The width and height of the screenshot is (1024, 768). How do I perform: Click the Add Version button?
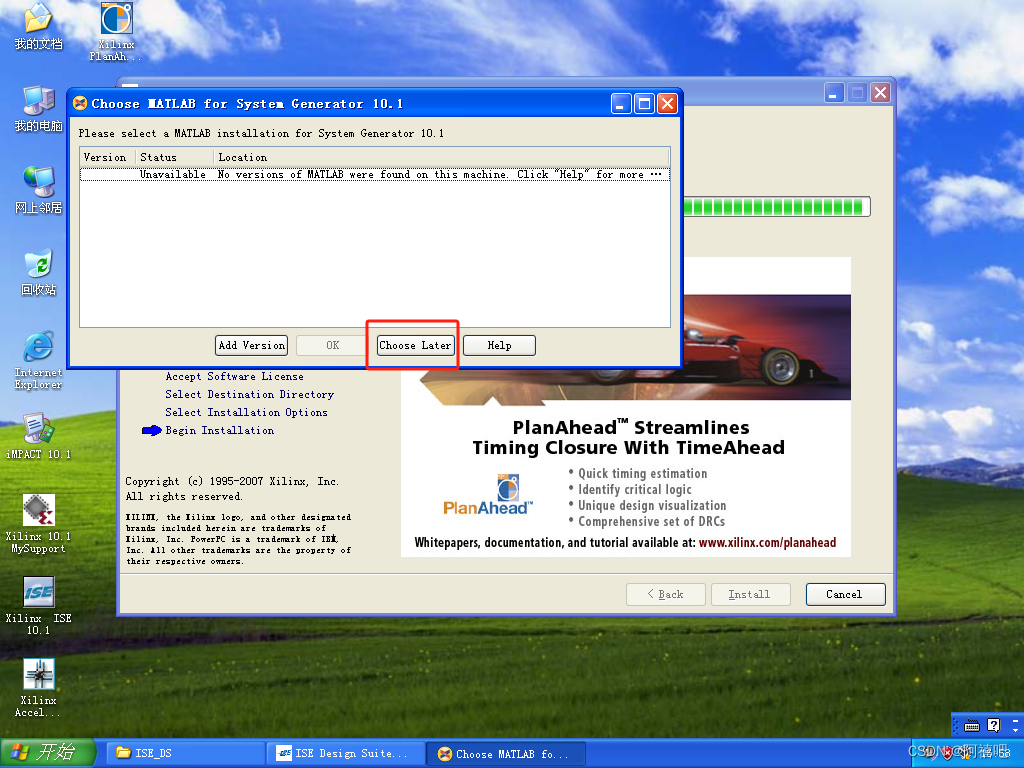[x=251, y=345]
